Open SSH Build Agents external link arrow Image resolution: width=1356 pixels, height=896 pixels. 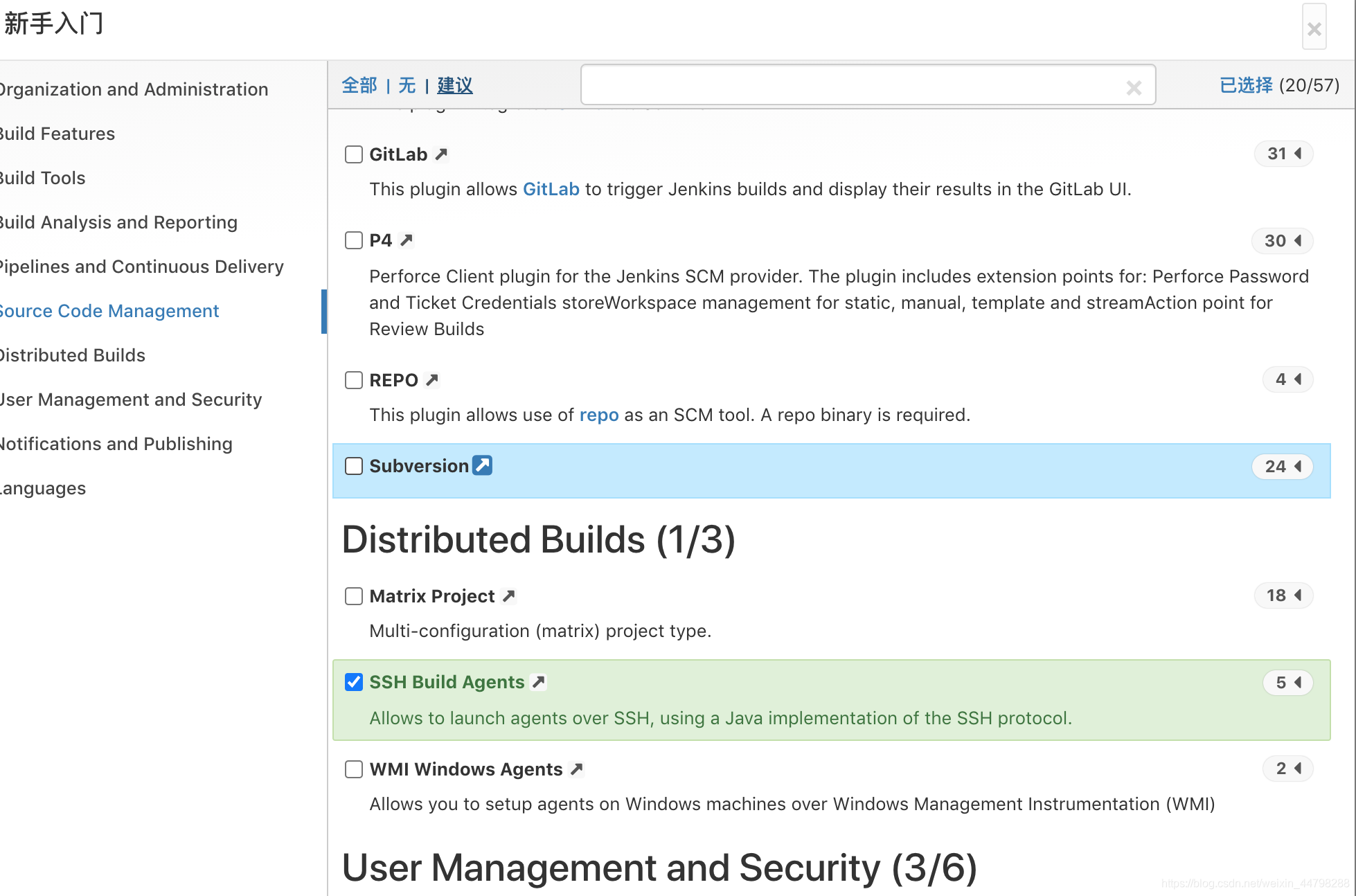[x=539, y=682]
